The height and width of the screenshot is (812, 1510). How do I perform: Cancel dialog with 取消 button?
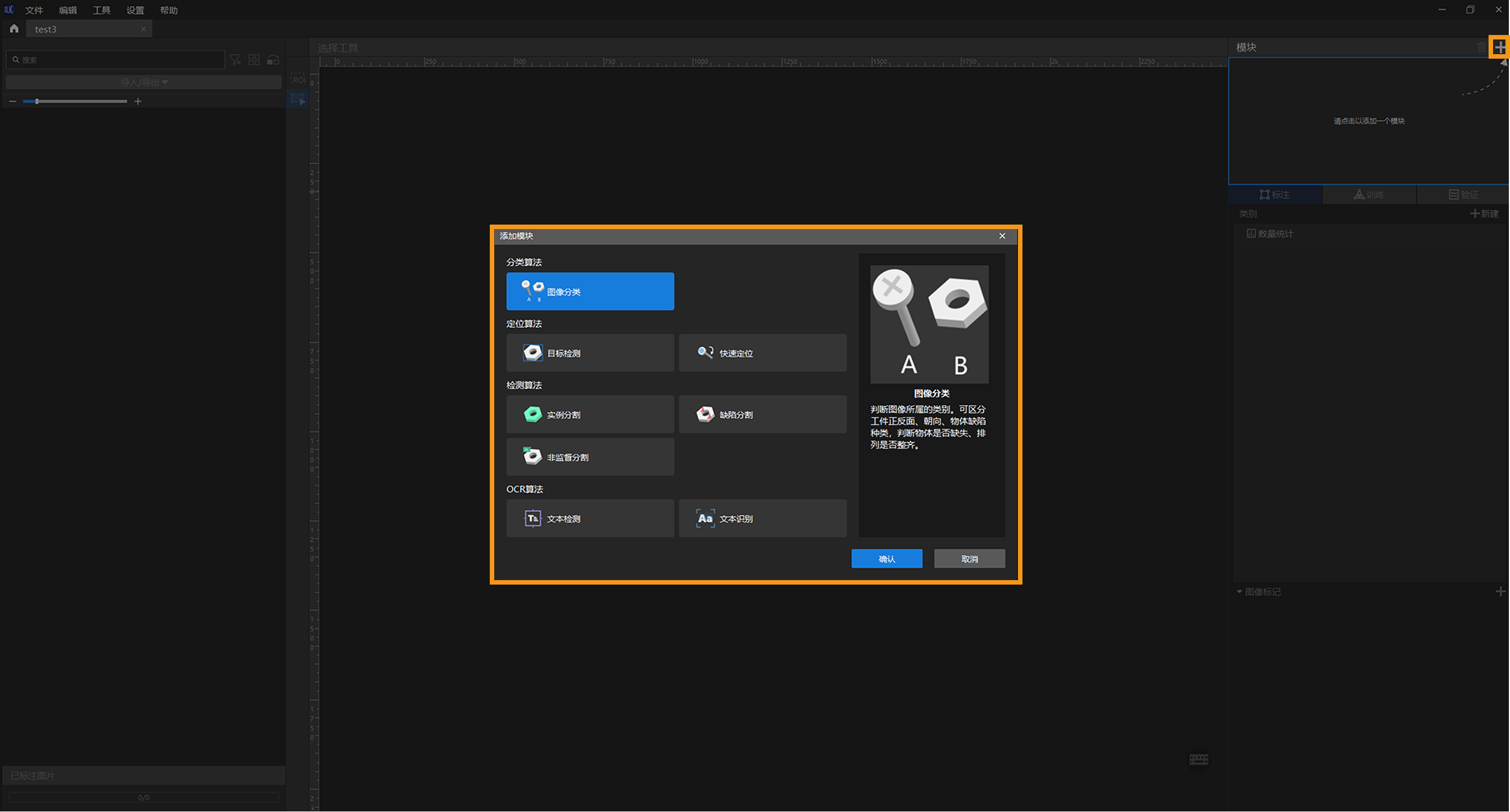tap(969, 559)
